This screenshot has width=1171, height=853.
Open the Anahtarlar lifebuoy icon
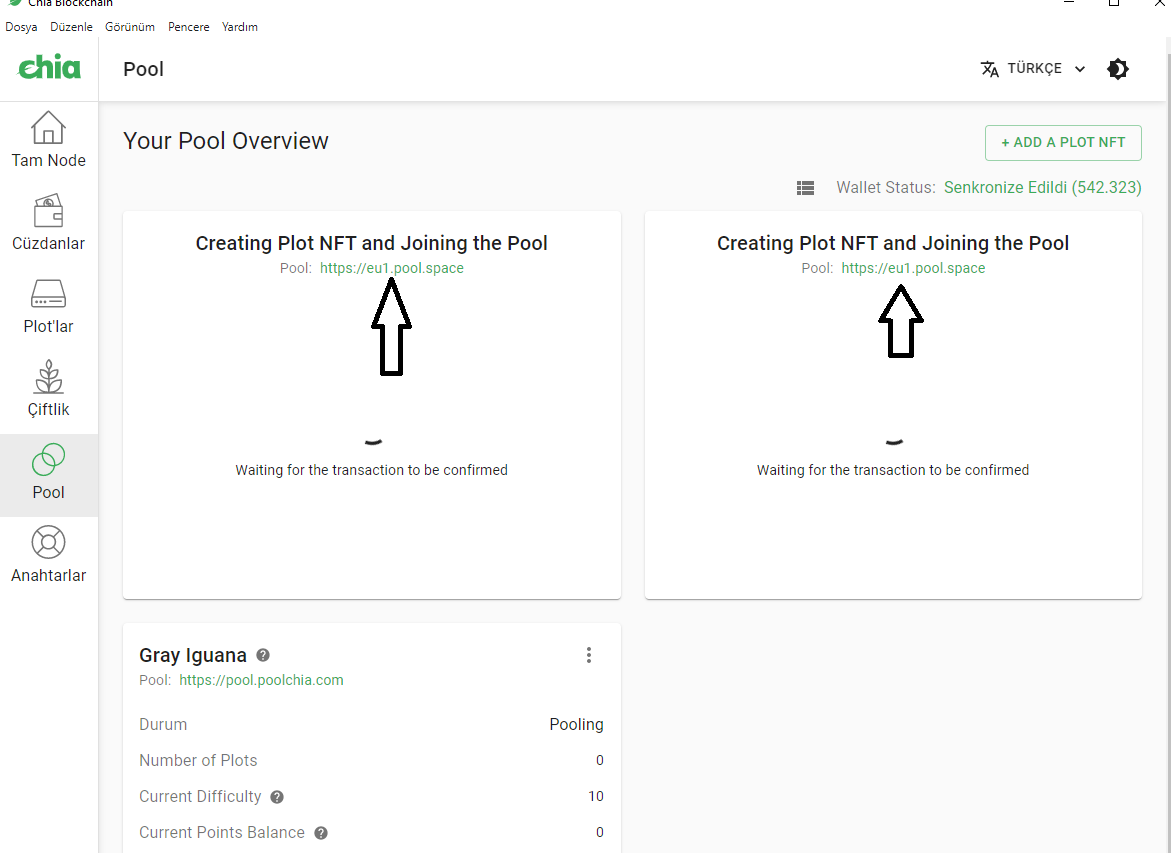point(49,542)
